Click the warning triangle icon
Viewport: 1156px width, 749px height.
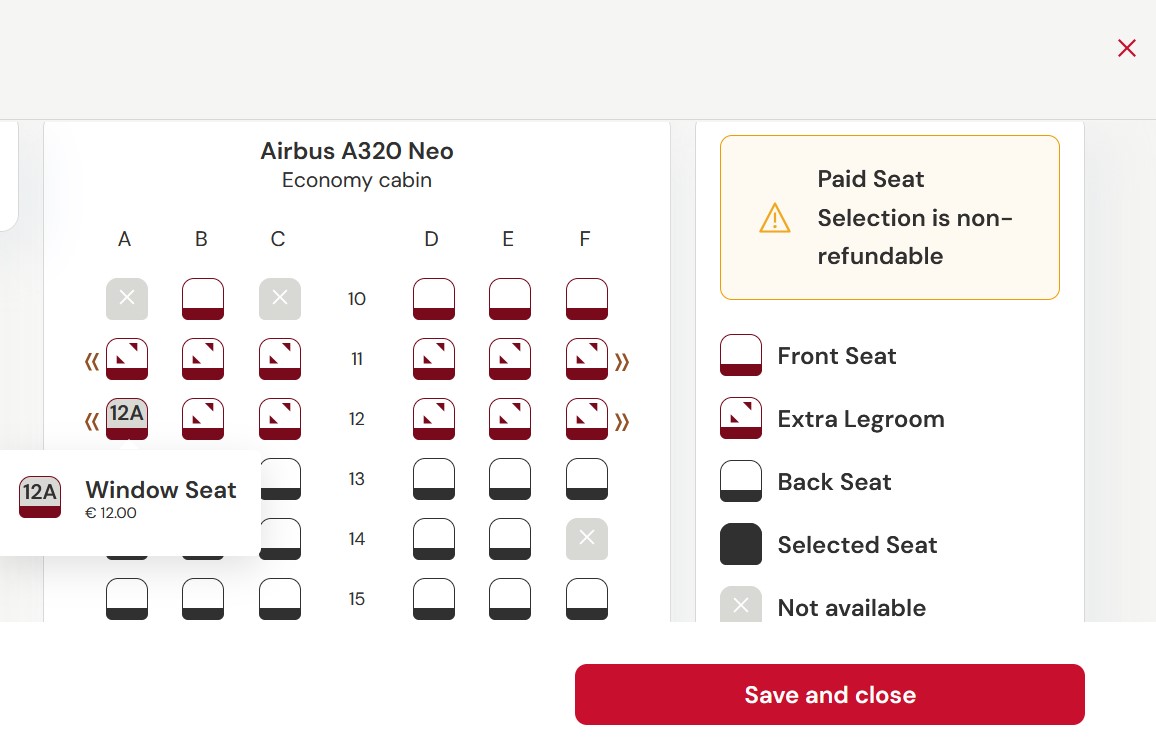(775, 218)
